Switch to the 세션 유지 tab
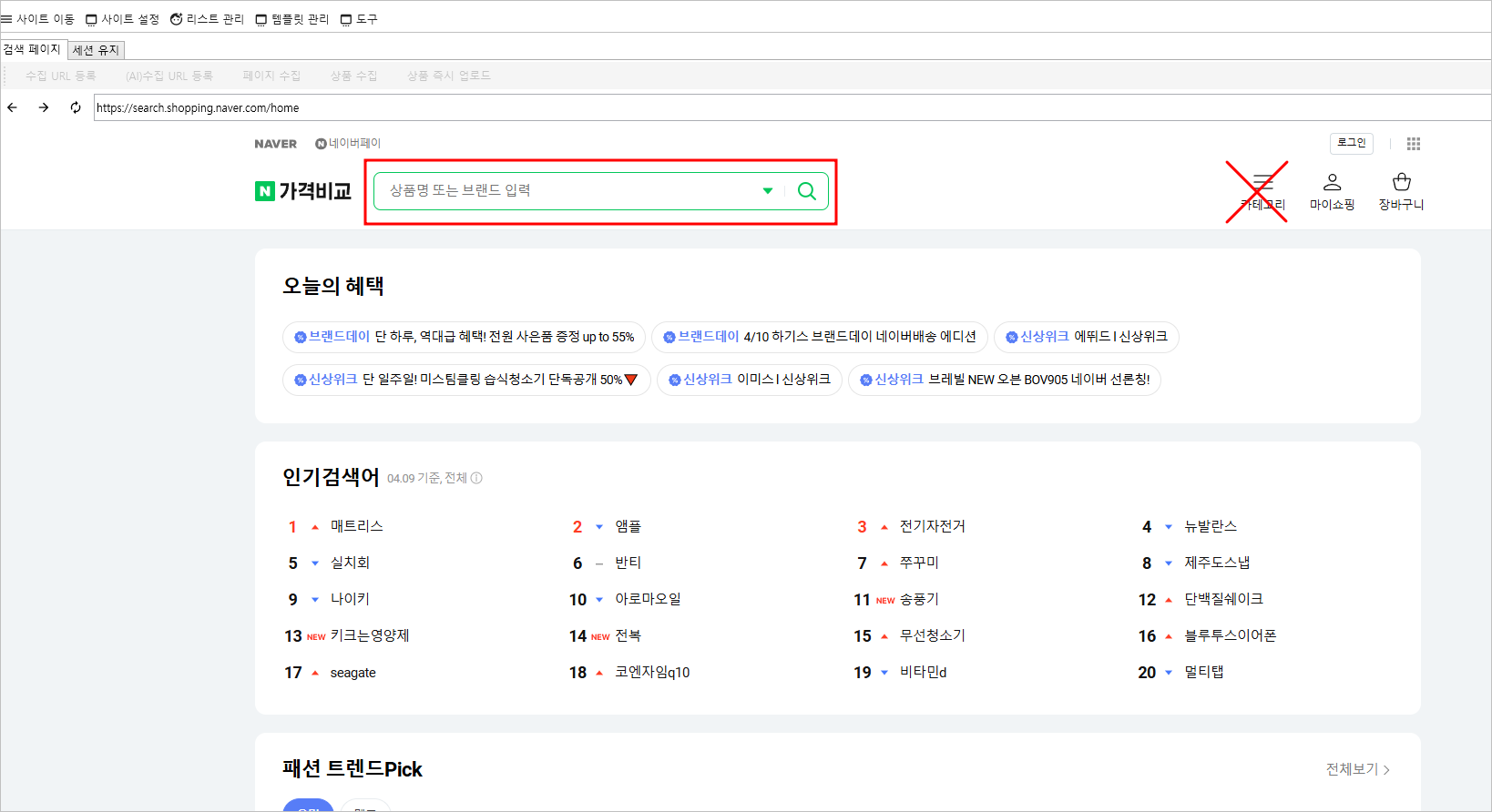This screenshot has width=1492, height=812. point(96,50)
